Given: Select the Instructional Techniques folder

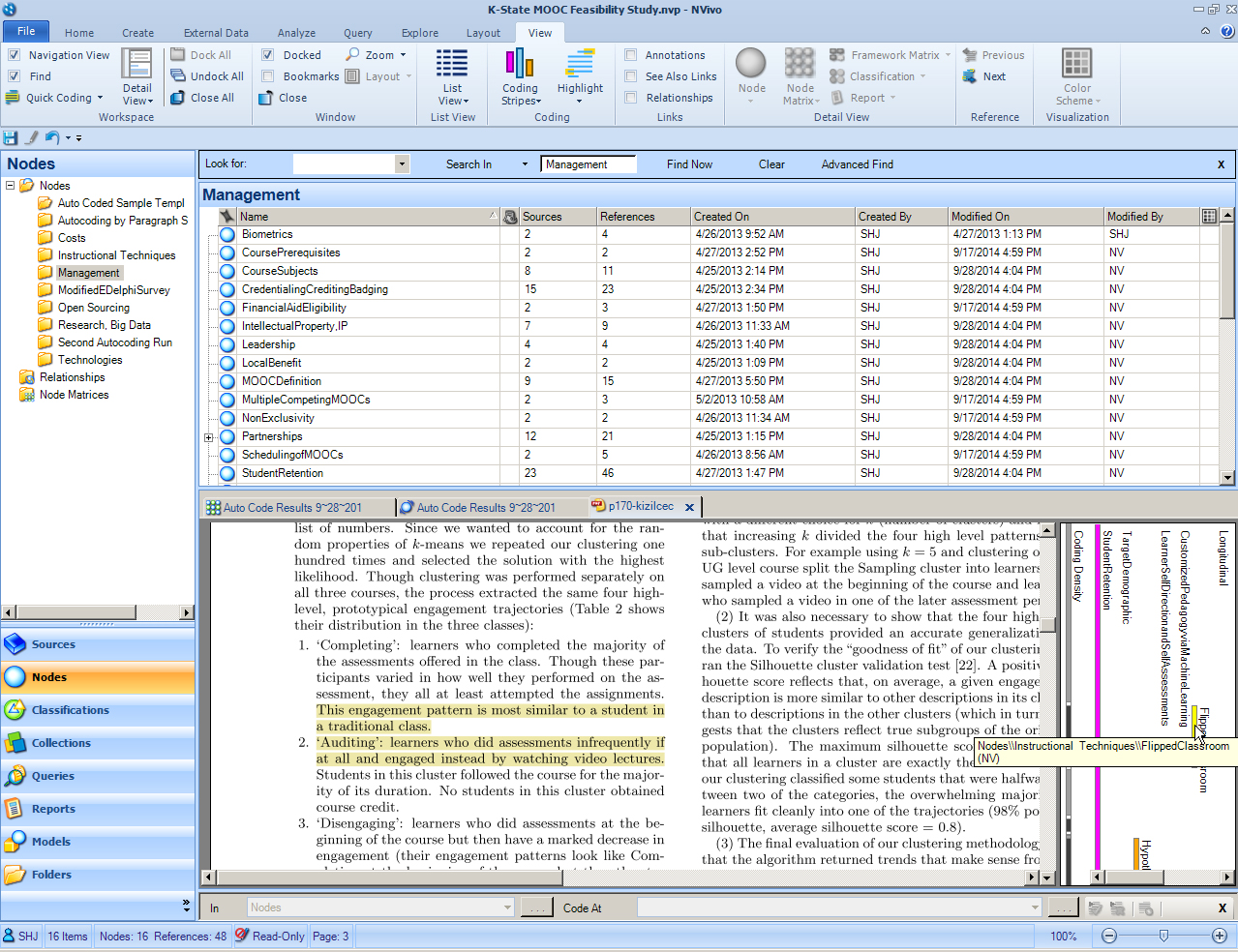Looking at the screenshot, I should tap(116, 255).
